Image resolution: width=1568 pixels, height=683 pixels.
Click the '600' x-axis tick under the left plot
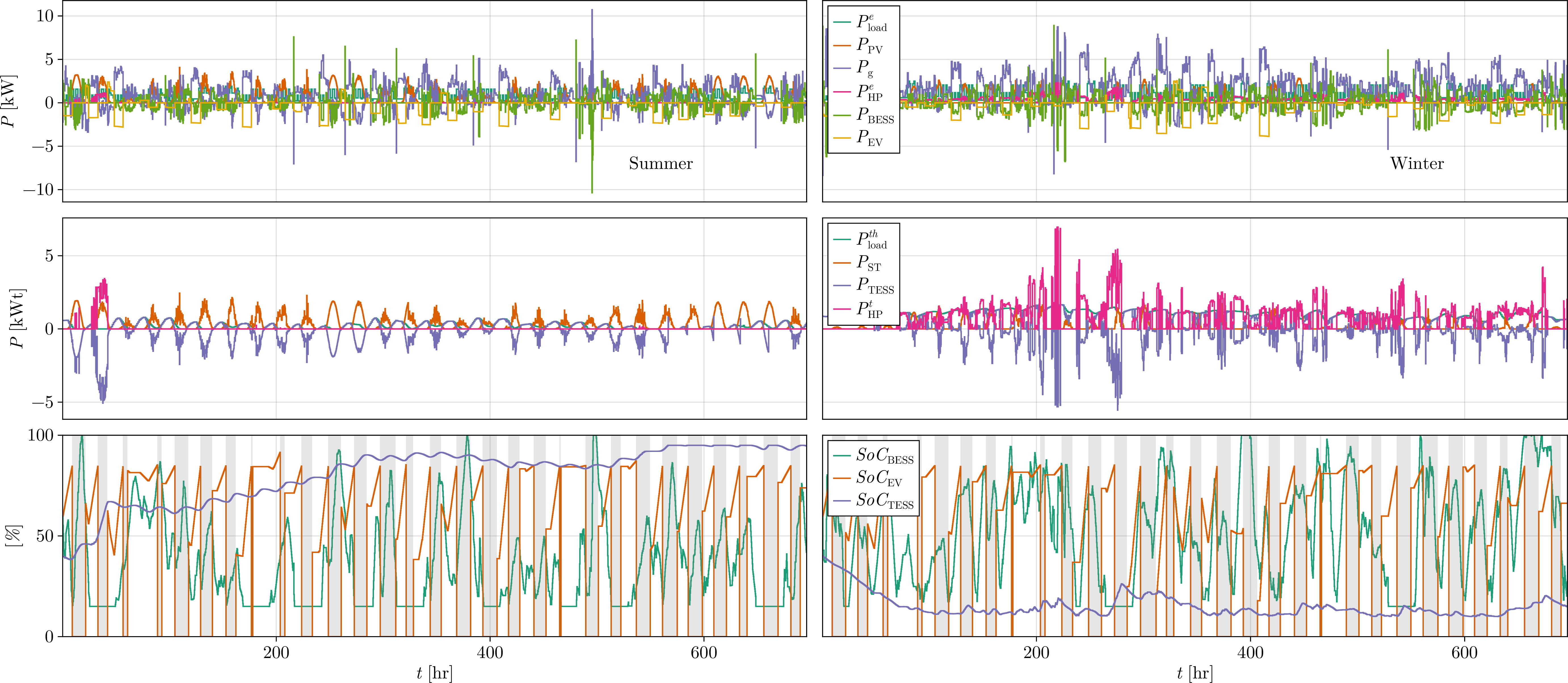click(x=704, y=653)
